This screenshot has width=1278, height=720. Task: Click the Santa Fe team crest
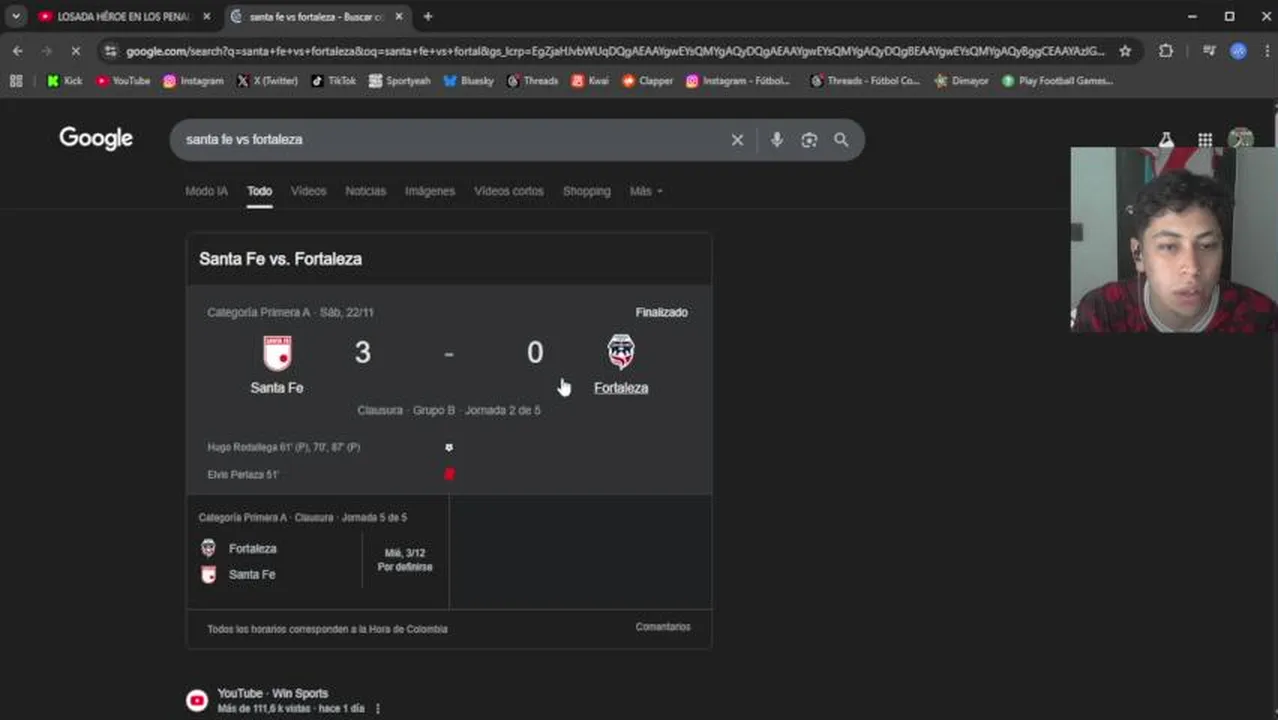tap(277, 353)
